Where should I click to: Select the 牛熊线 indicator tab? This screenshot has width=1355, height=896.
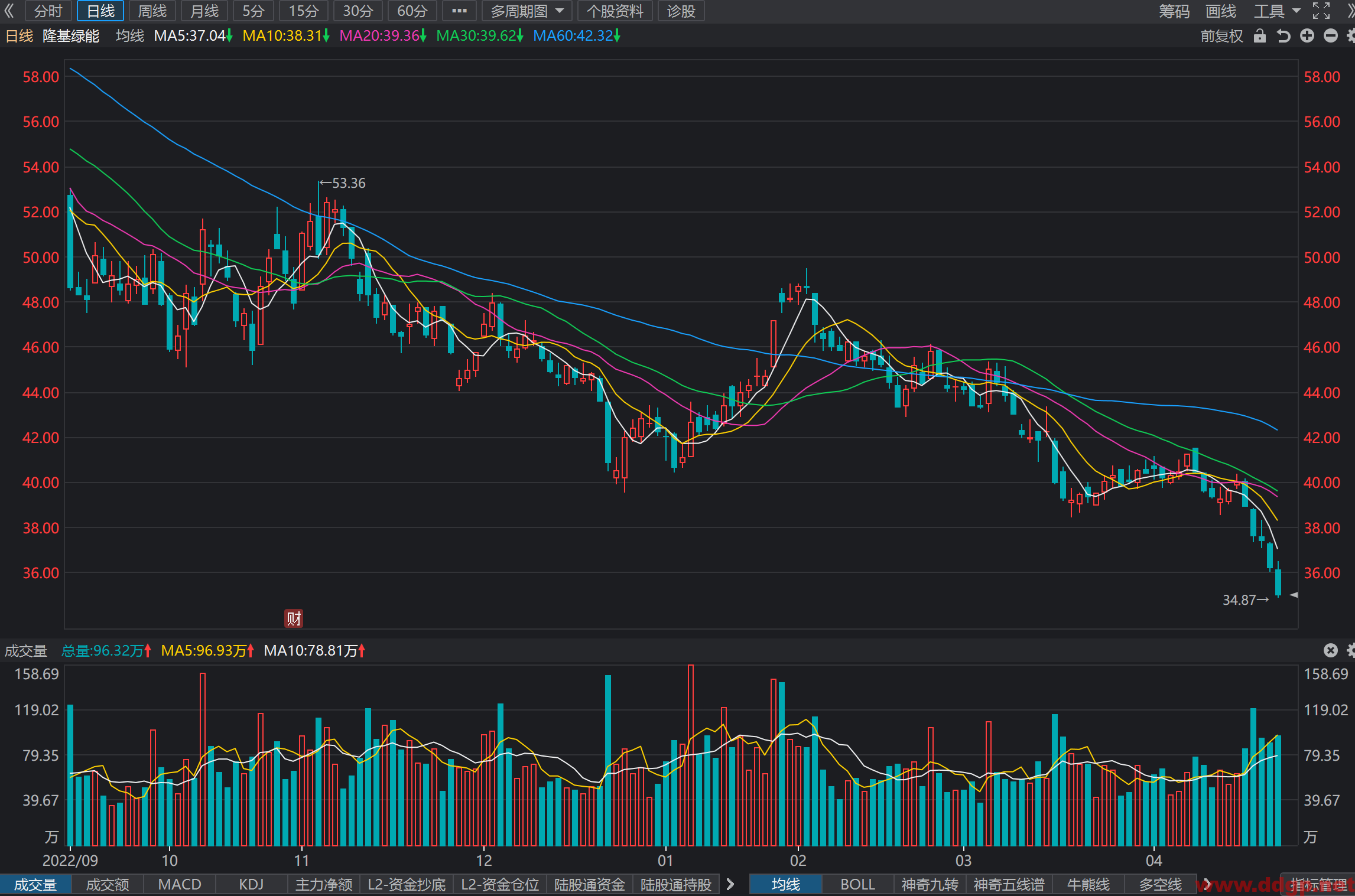tap(1088, 885)
